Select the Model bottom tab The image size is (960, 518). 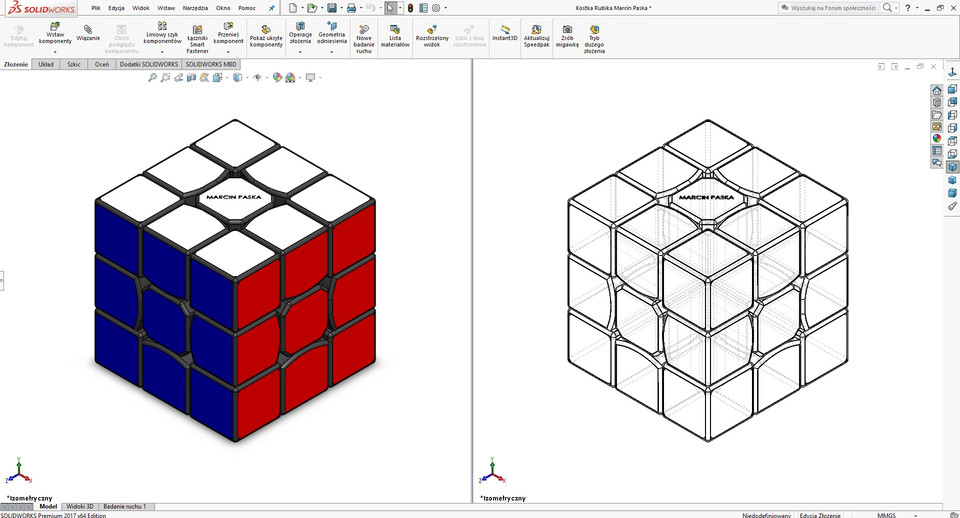click(x=48, y=506)
